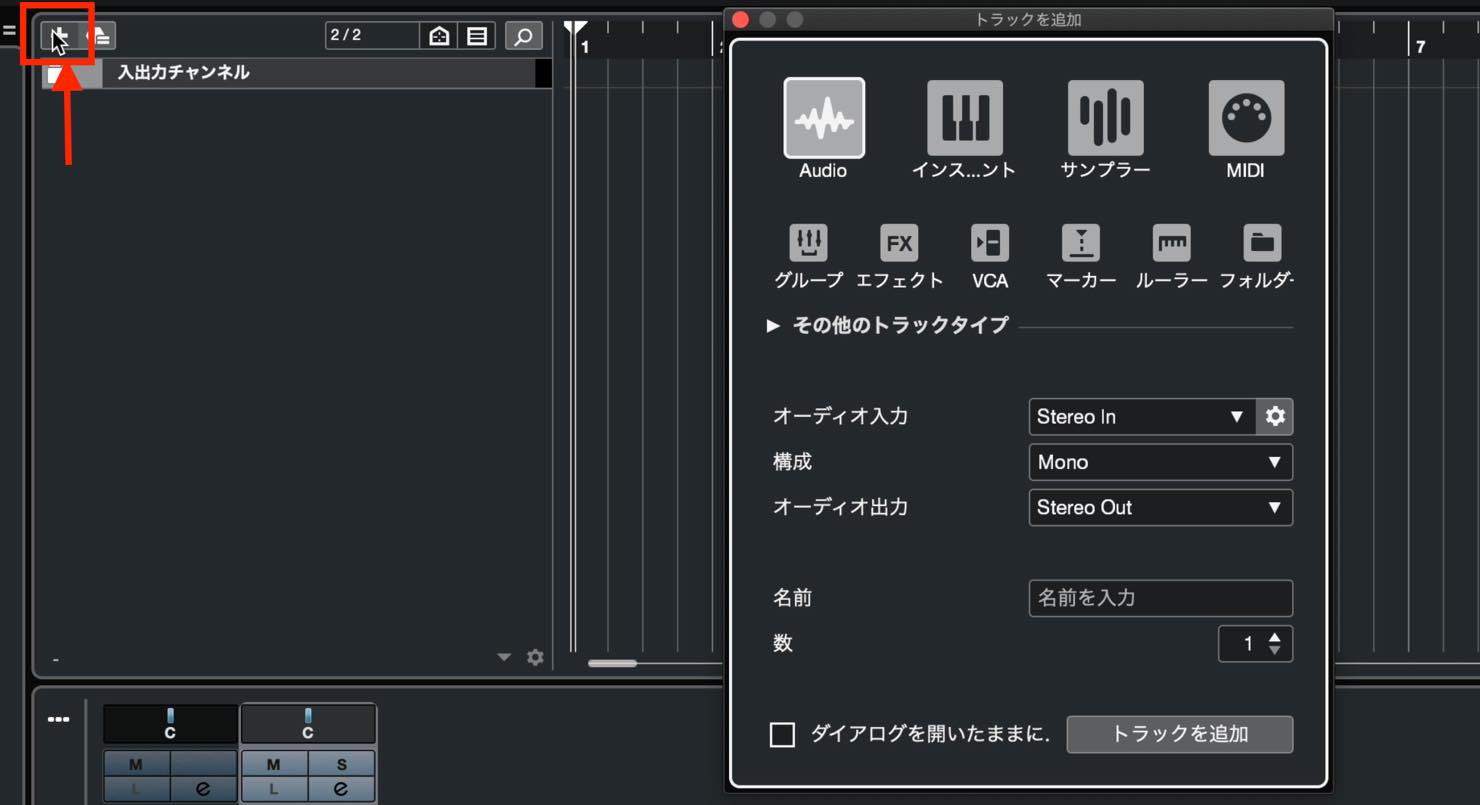Click folder icon of 入出力チャンネル track
Viewport: 1480px width, 805px height.
(57, 73)
